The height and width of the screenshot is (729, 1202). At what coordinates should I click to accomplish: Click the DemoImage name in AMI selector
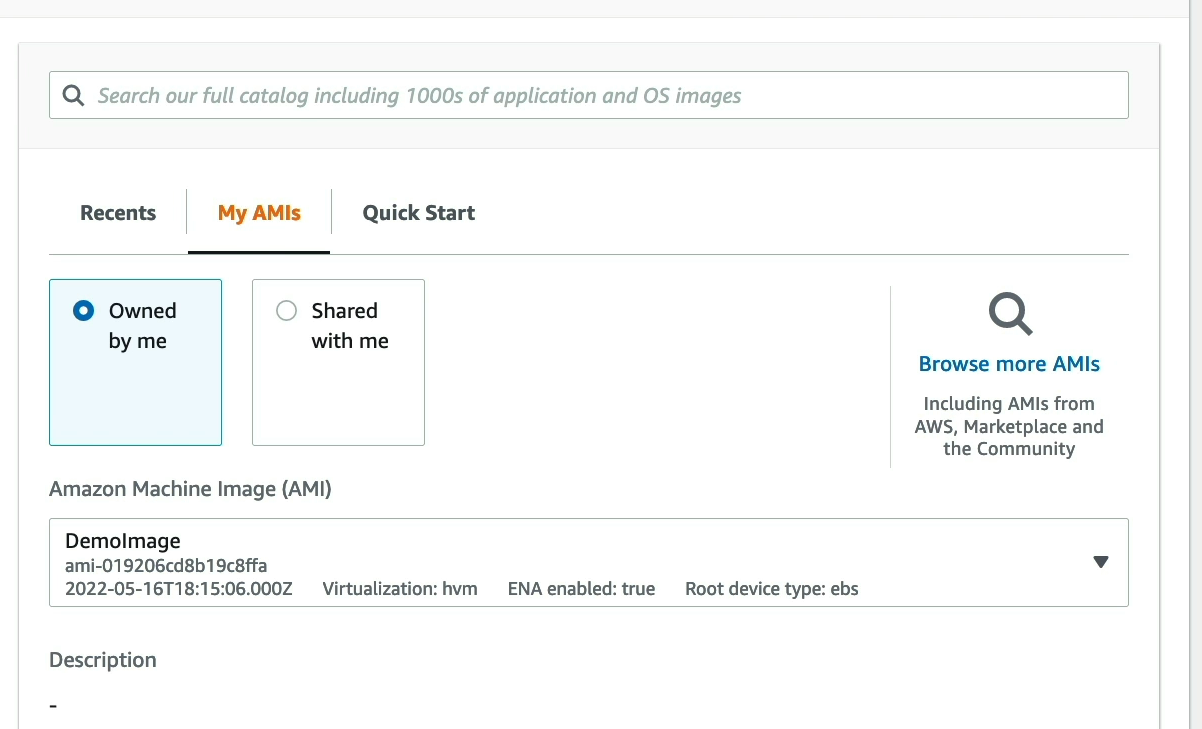click(123, 541)
